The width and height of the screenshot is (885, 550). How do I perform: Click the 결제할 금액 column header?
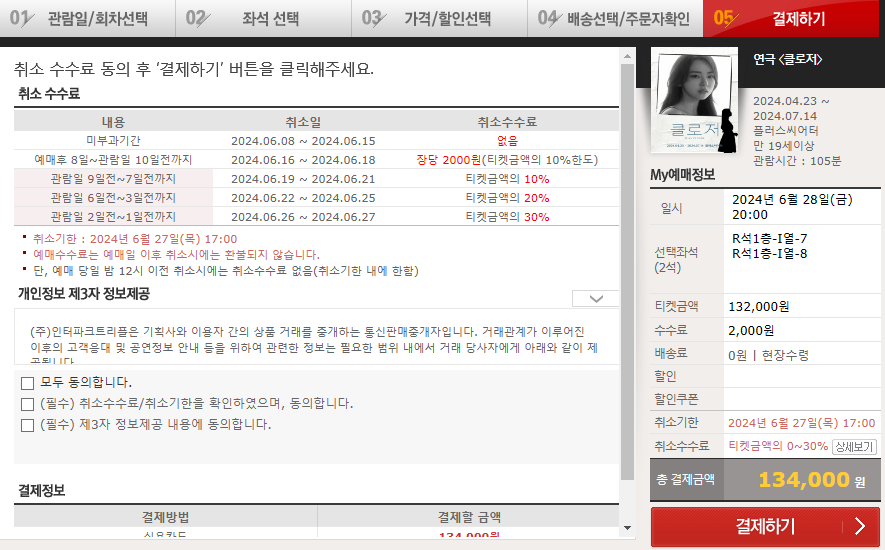click(469, 517)
